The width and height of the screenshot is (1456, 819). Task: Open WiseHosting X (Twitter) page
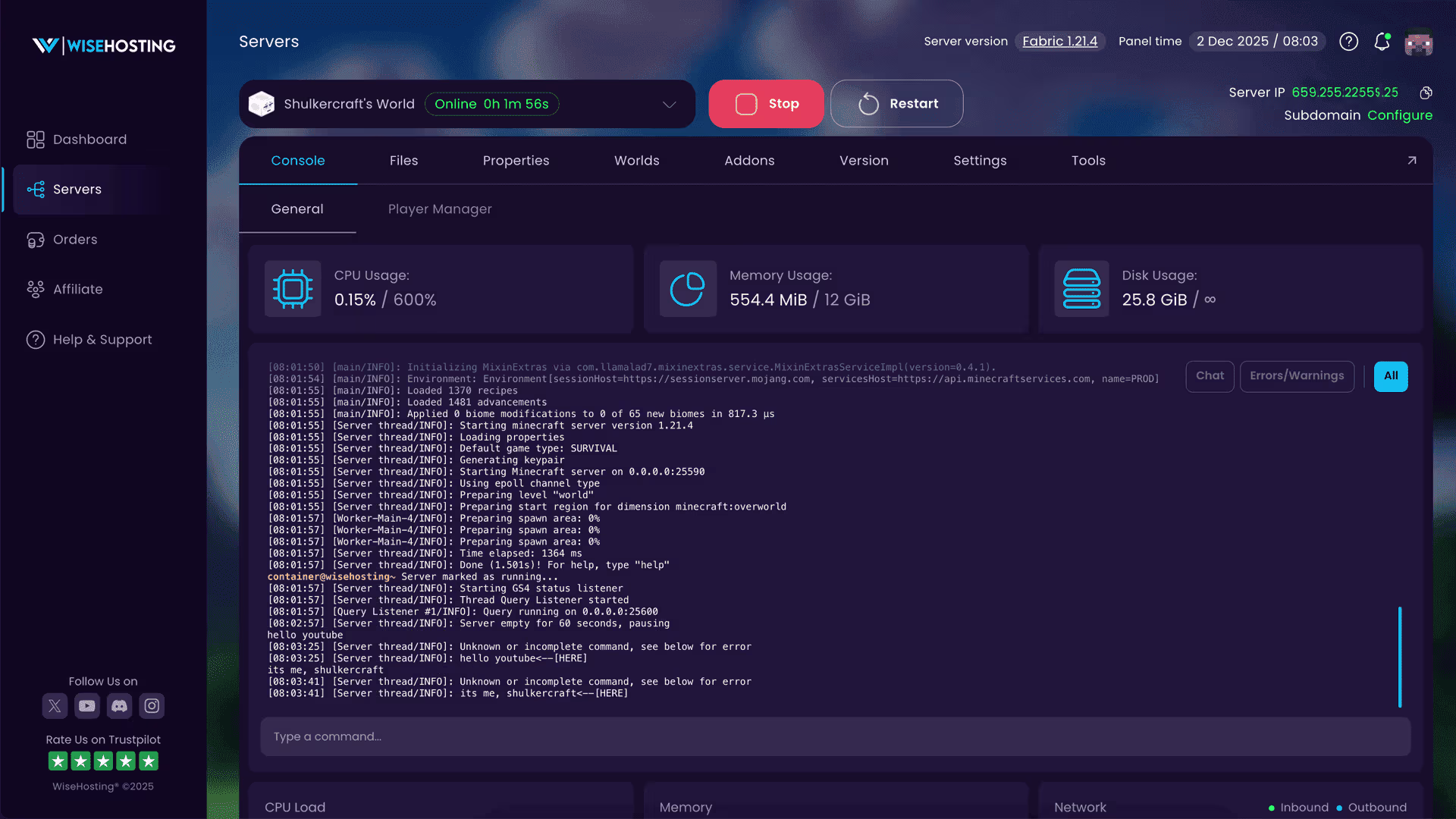(55, 706)
